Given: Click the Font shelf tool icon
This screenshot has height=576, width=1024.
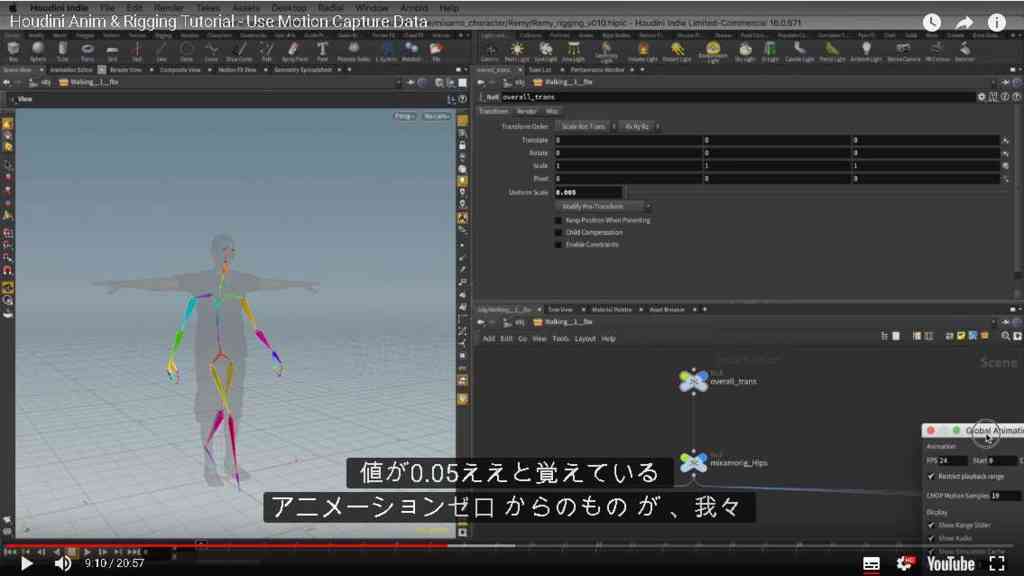Looking at the screenshot, I should coord(323,50).
